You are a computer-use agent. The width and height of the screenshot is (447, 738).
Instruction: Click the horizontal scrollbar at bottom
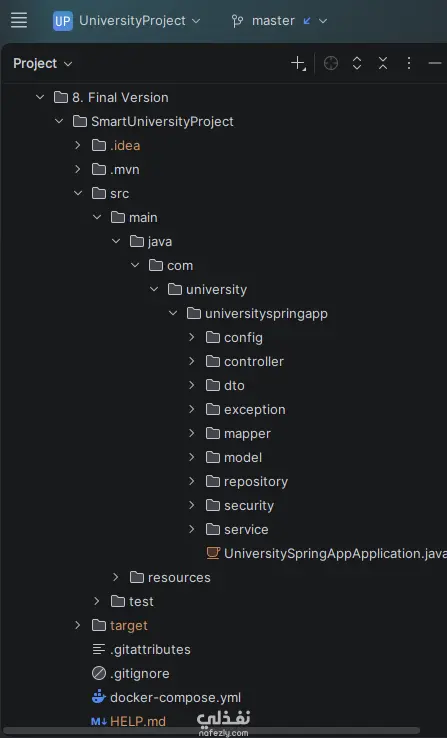[212, 731]
